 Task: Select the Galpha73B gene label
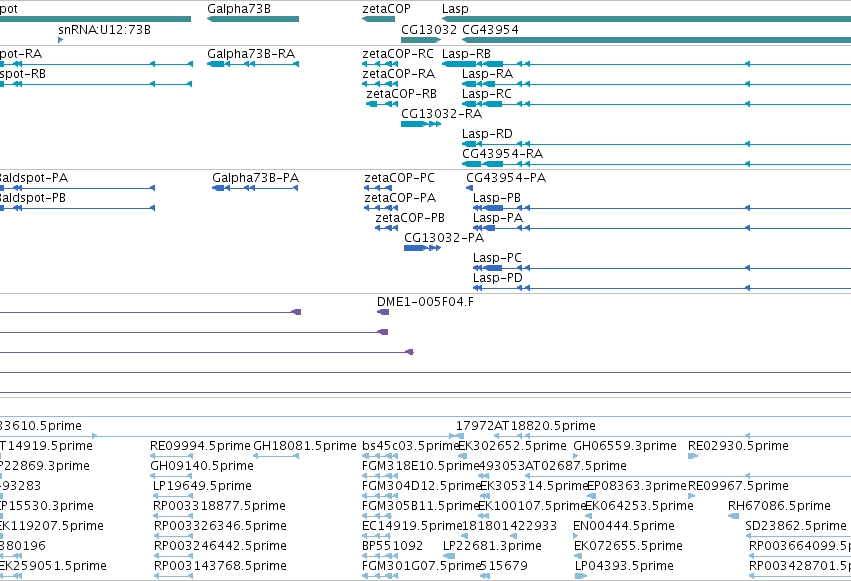239,9
